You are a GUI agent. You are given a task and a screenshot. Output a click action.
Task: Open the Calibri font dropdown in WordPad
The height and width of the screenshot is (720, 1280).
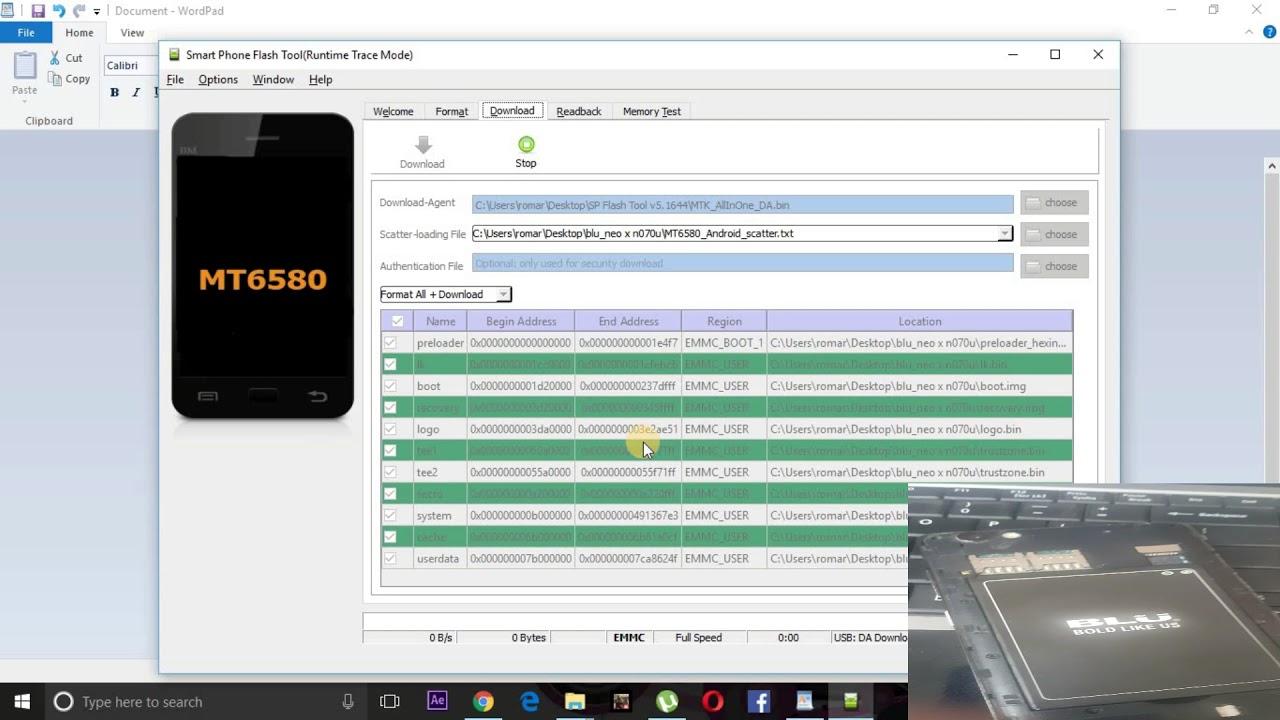pyautogui.click(x=130, y=66)
